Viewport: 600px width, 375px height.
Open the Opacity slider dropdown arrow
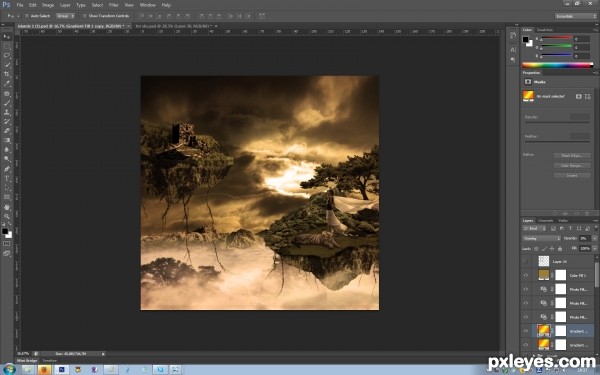pos(594,238)
